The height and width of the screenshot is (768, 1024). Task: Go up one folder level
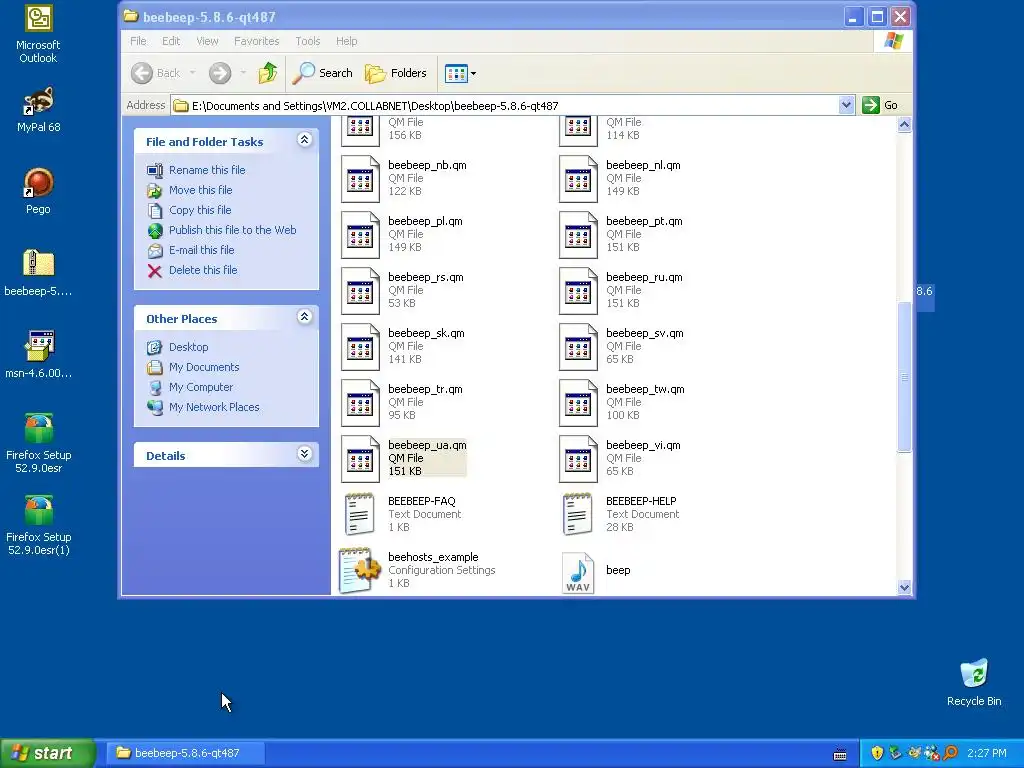(268, 73)
